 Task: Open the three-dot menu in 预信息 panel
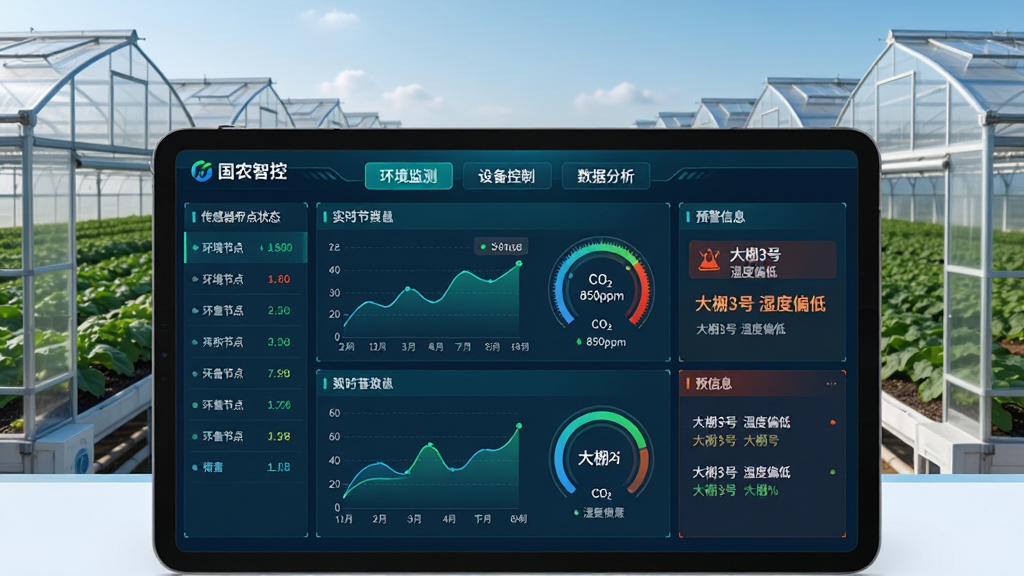[x=831, y=383]
